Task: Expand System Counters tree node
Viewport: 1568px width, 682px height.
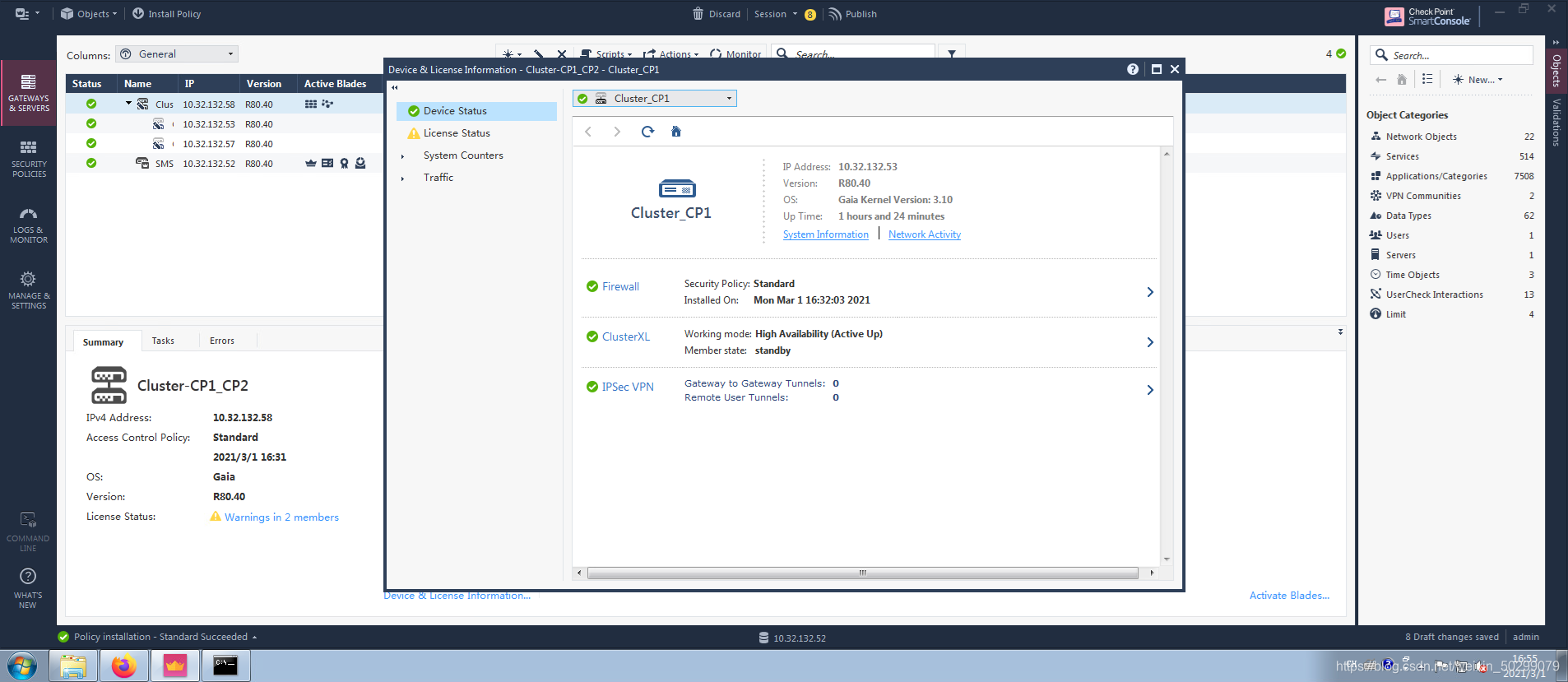Action: 402,156
